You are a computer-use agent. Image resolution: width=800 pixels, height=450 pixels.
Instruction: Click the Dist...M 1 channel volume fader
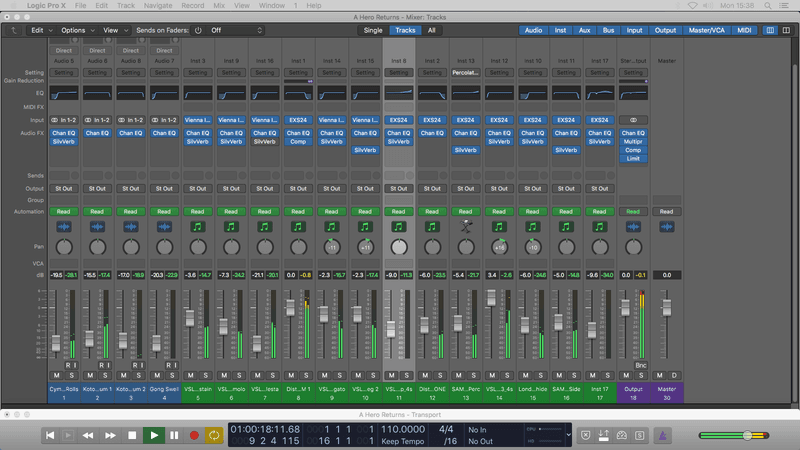click(290, 308)
